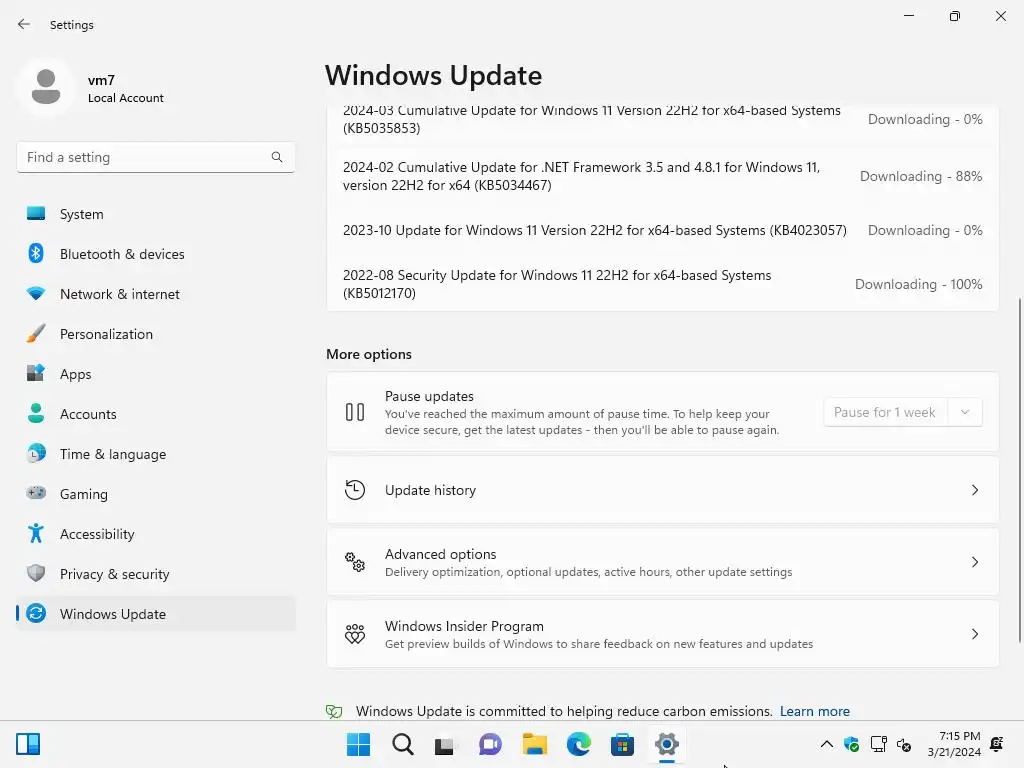Screen dimensions: 1024x768
Task: Click the network tray icon
Action: pyautogui.click(x=878, y=744)
